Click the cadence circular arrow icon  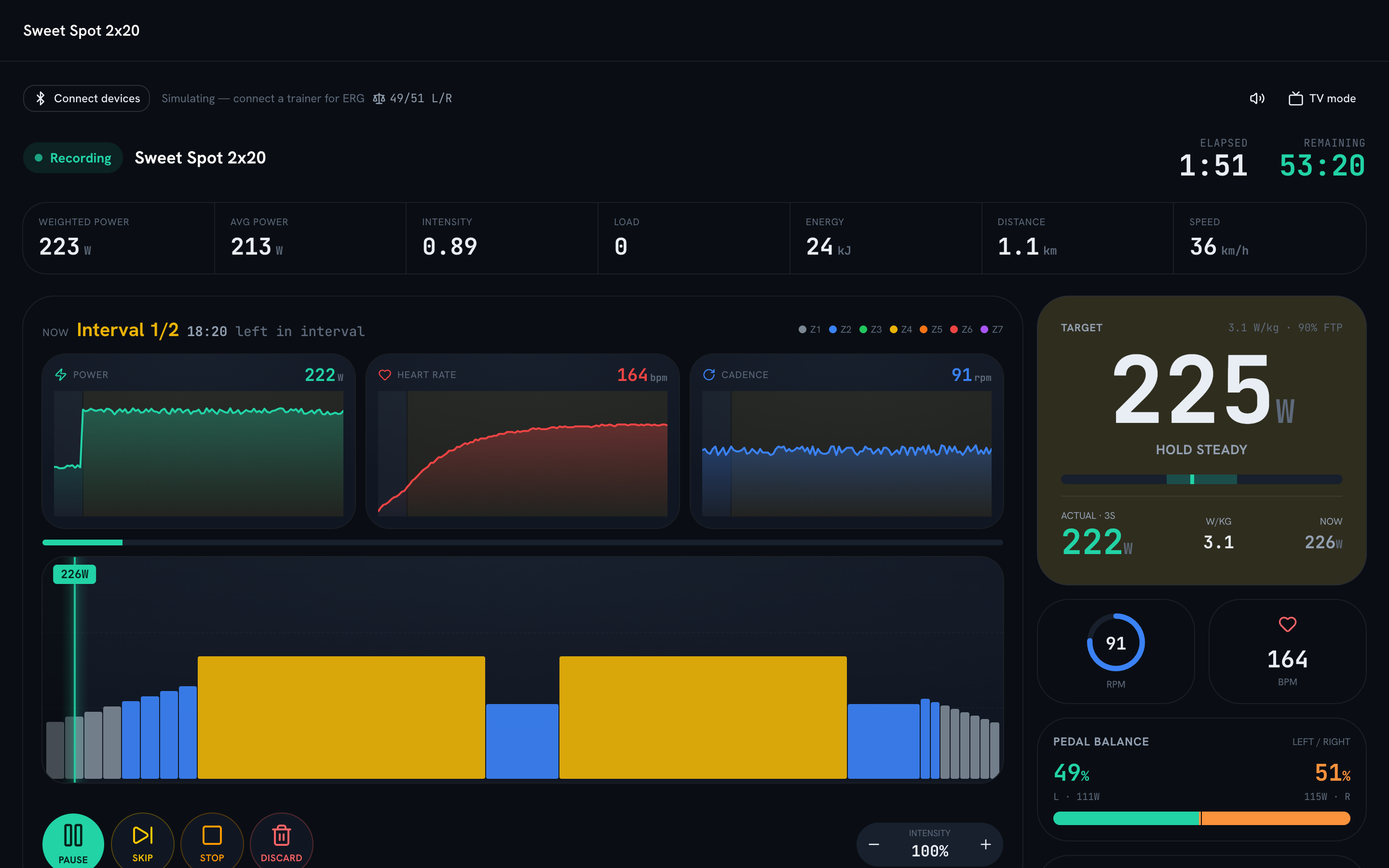[x=709, y=375]
